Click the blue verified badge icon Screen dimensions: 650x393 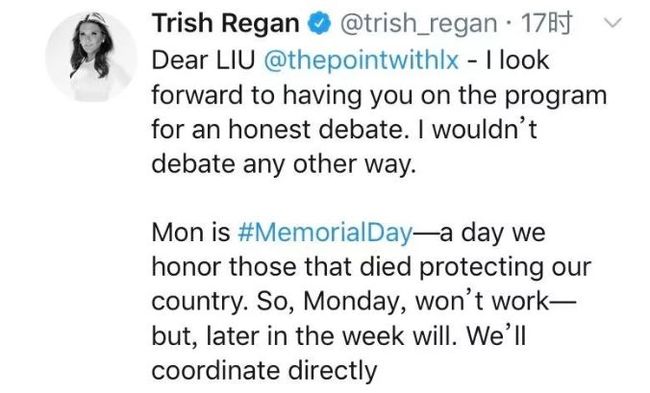pyautogui.click(x=319, y=24)
